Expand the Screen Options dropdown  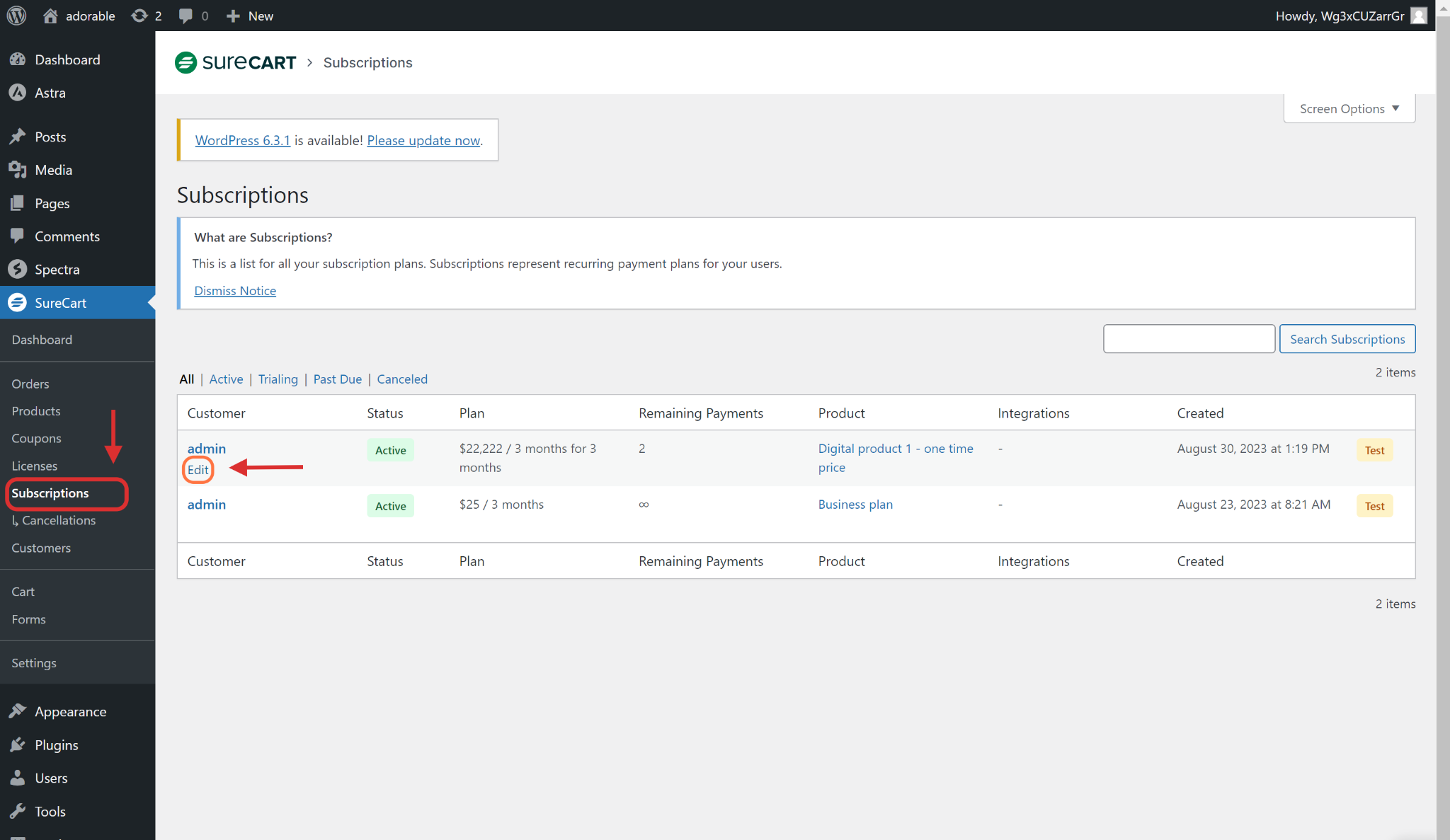pos(1349,109)
